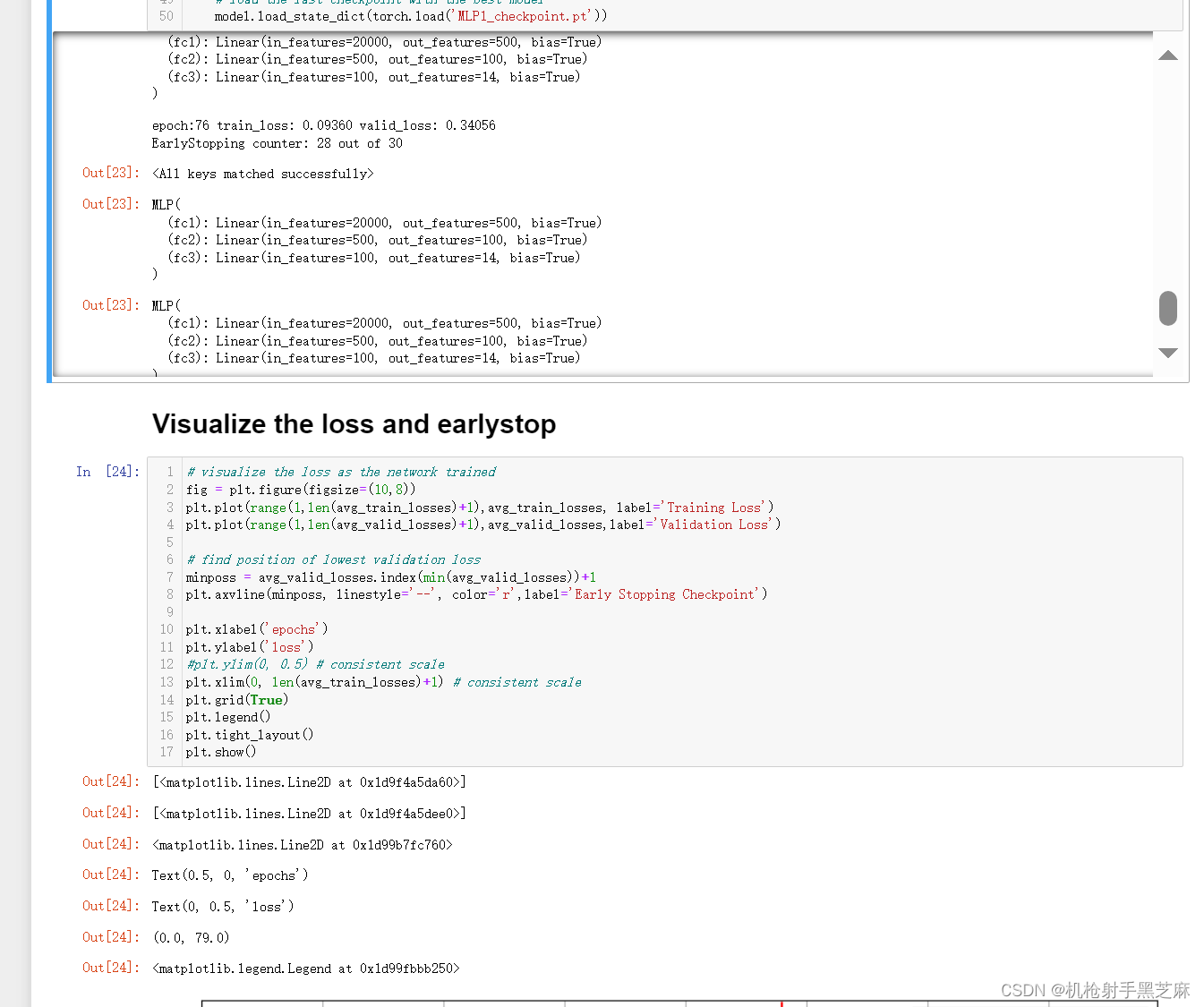
Task: Click Line2D output at 0x1d9f4a5da60
Action: (309, 782)
